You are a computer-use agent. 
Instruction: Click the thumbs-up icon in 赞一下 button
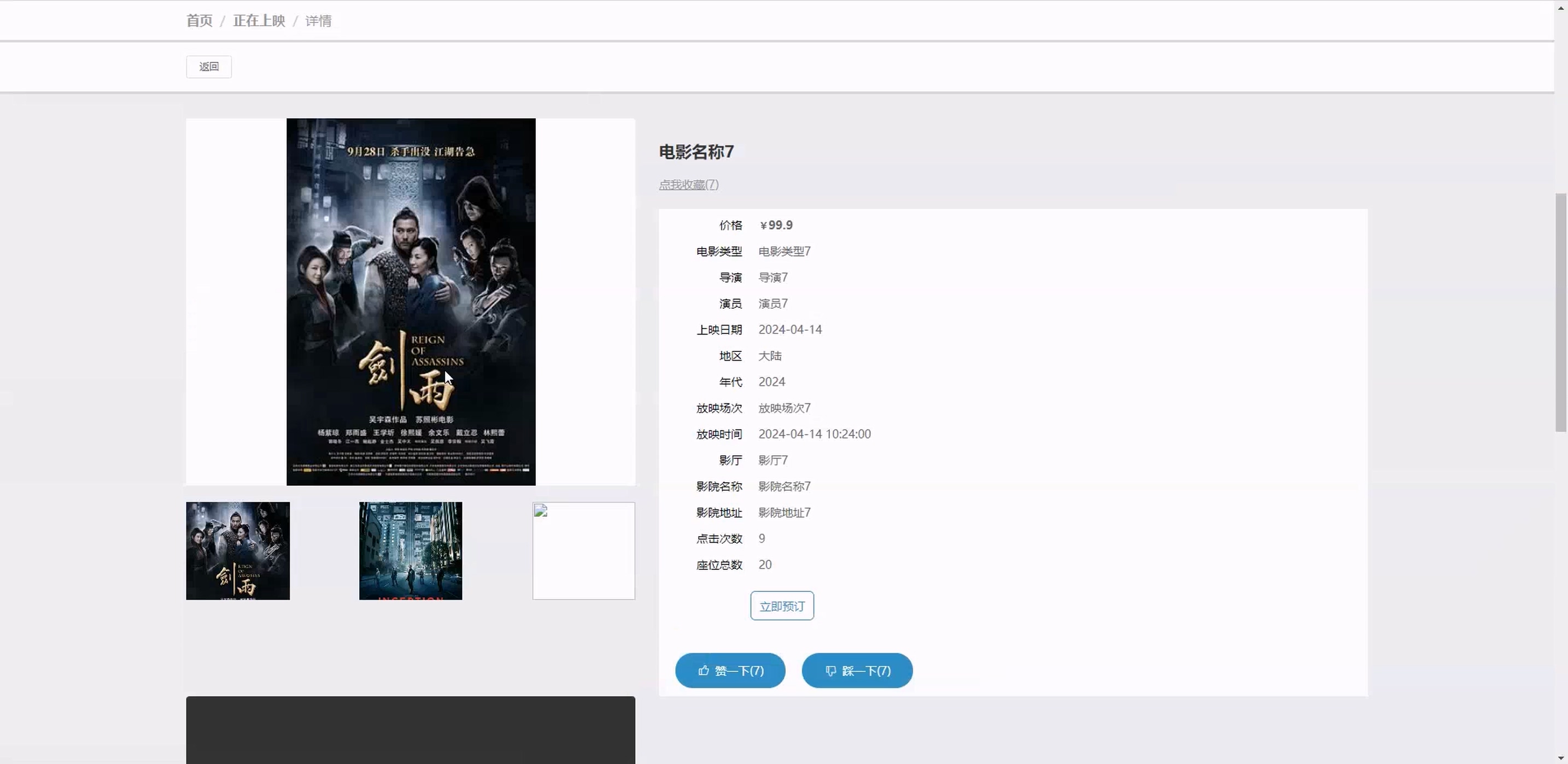click(704, 671)
